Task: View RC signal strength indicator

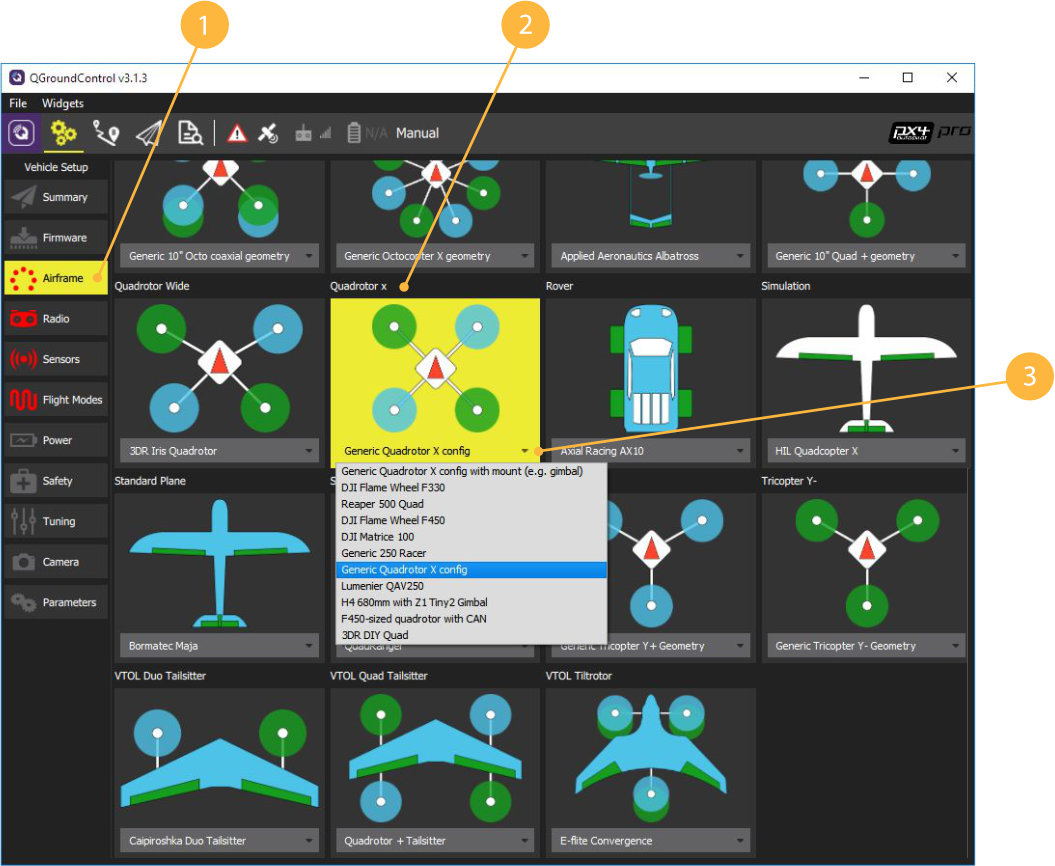Action: coord(314,133)
